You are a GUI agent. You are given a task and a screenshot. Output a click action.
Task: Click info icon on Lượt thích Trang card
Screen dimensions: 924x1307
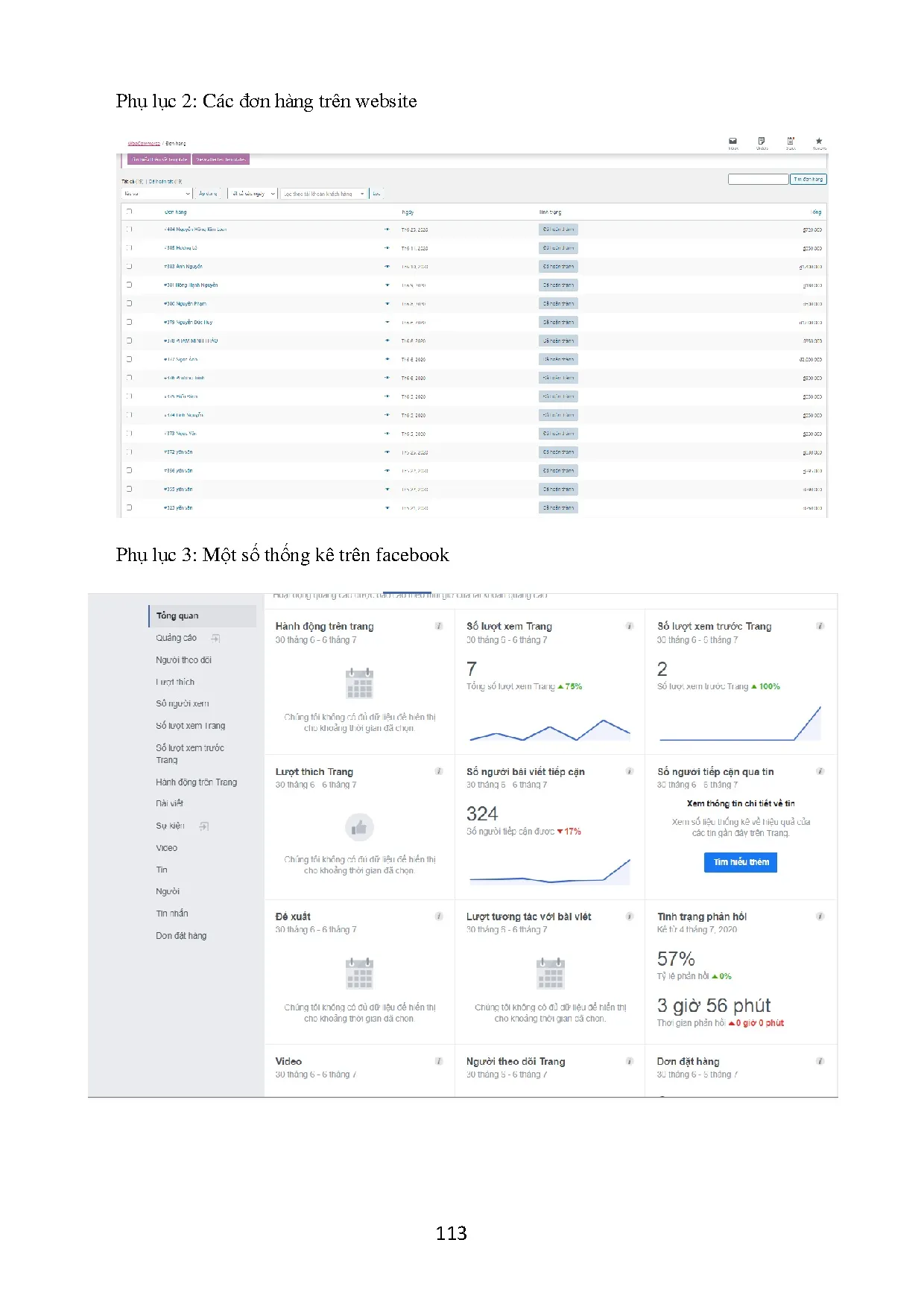tap(439, 771)
